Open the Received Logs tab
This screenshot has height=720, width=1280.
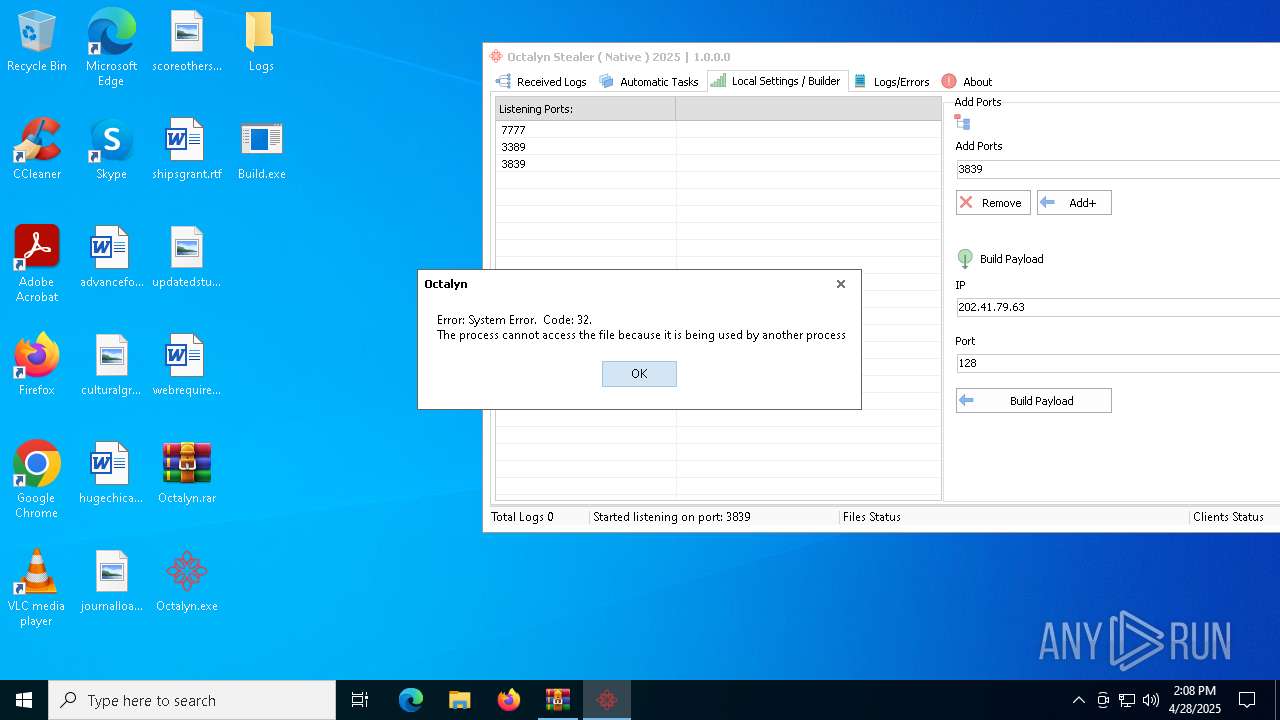coord(541,82)
